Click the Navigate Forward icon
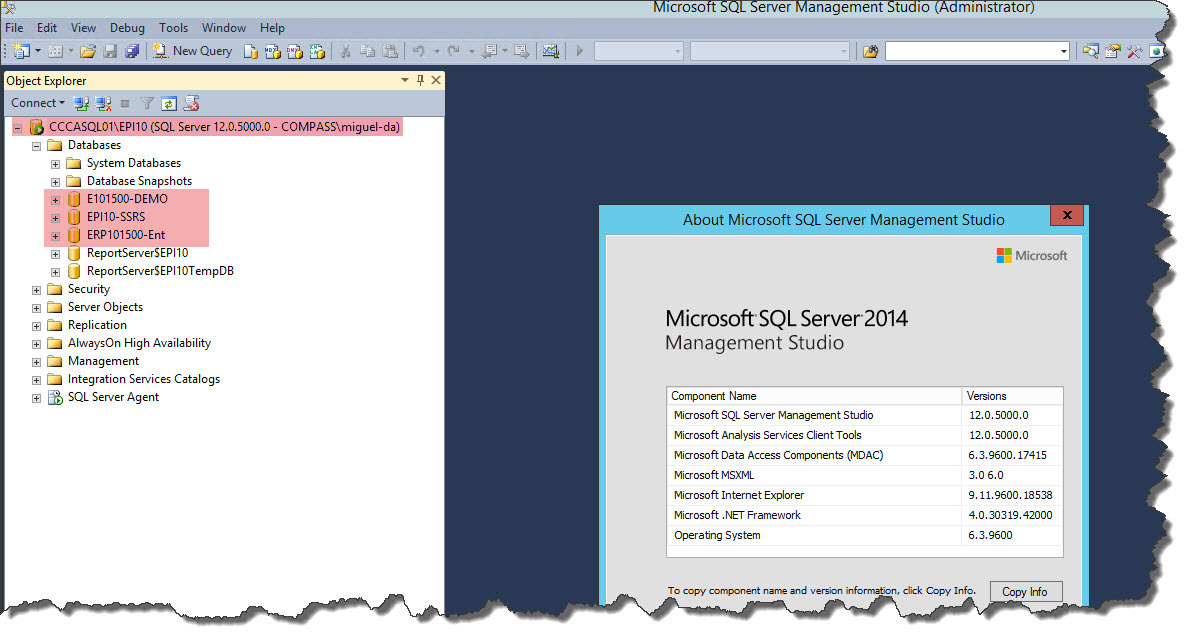 [522, 51]
